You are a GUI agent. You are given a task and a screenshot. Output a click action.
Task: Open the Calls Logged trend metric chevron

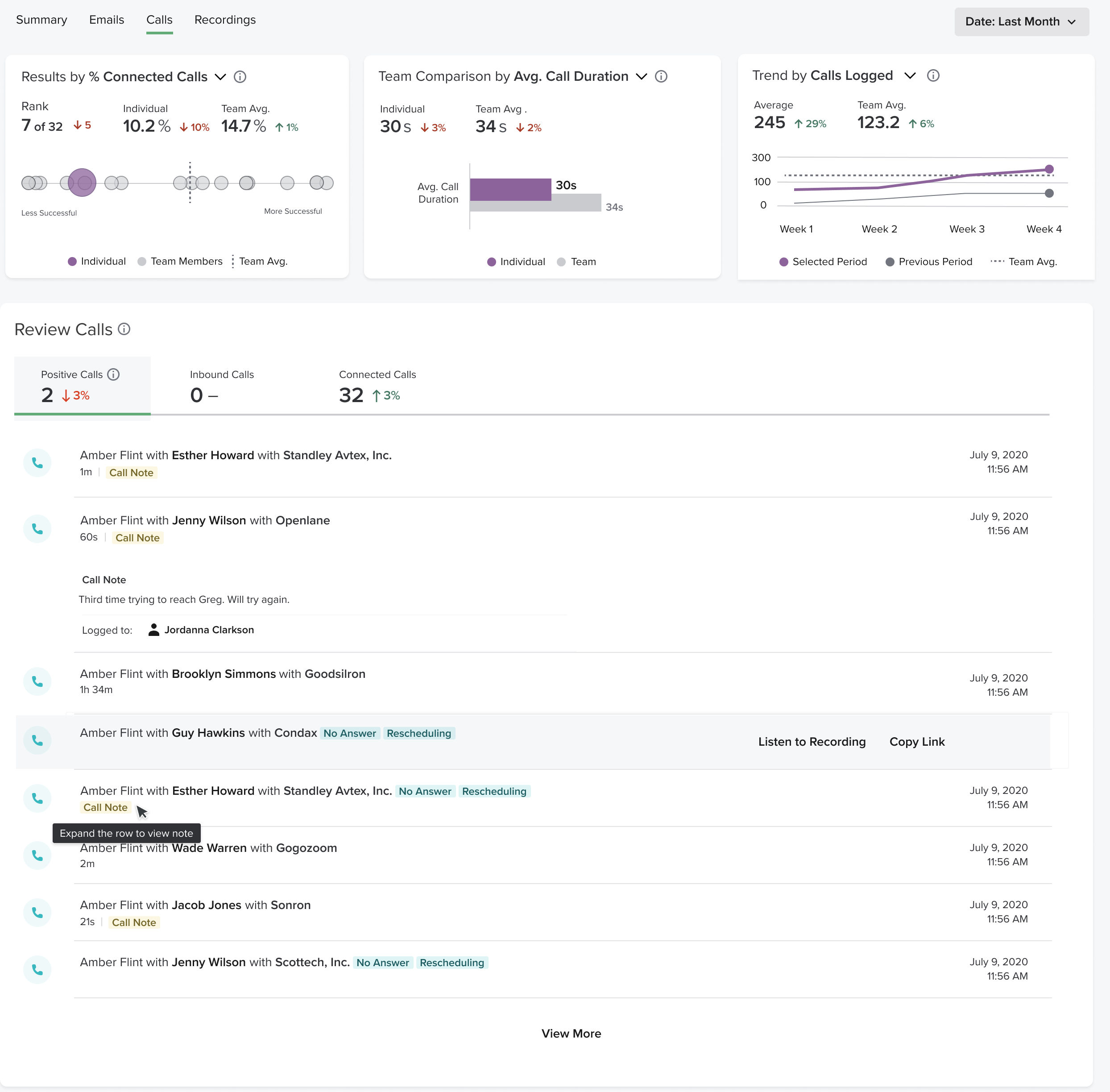coord(910,76)
